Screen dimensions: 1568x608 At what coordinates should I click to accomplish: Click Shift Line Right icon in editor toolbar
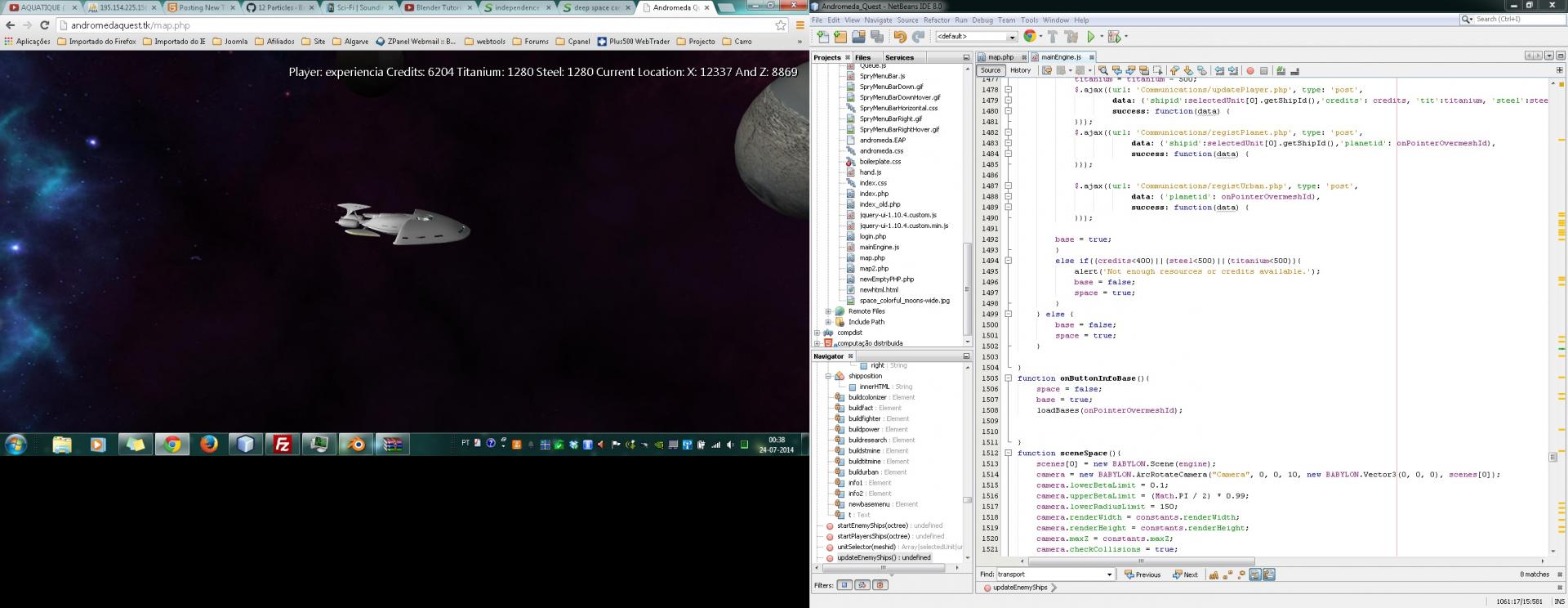[x=1233, y=70]
